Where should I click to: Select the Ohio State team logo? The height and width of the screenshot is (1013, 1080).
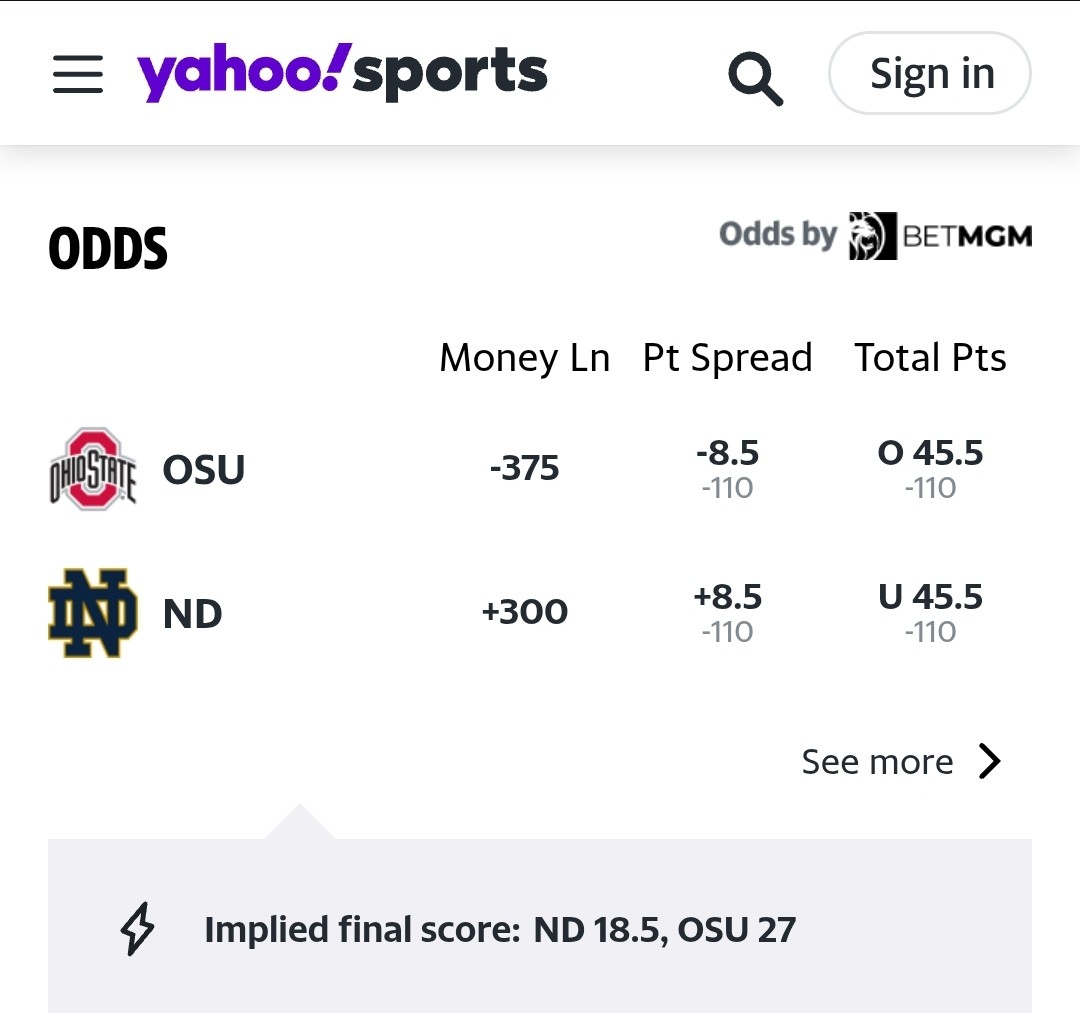point(92,468)
